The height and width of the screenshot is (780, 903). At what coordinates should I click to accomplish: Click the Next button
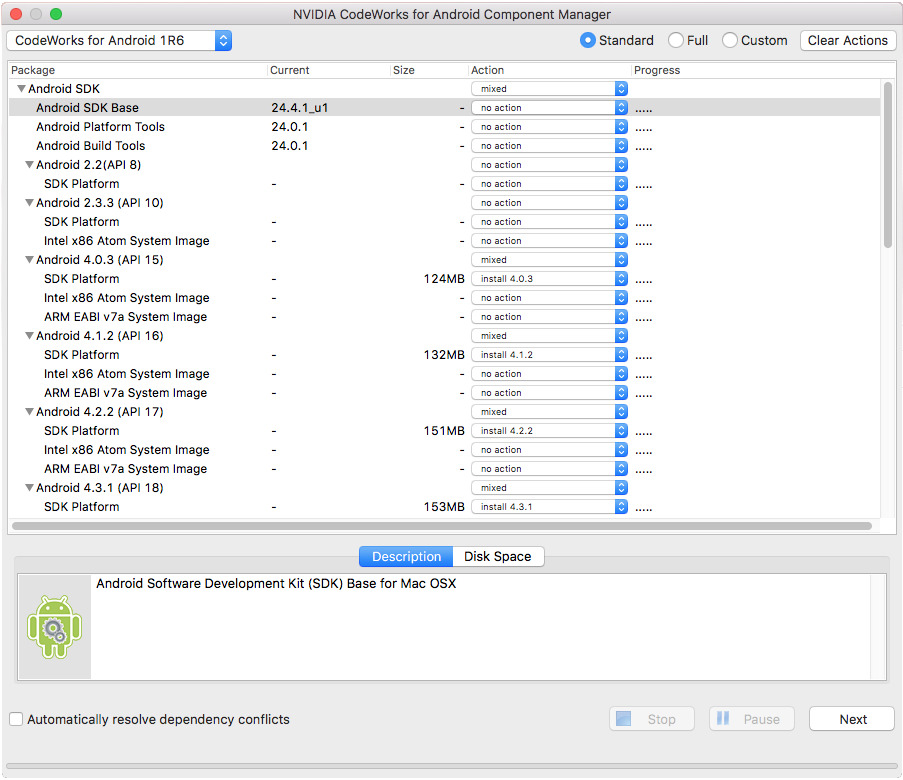(851, 718)
